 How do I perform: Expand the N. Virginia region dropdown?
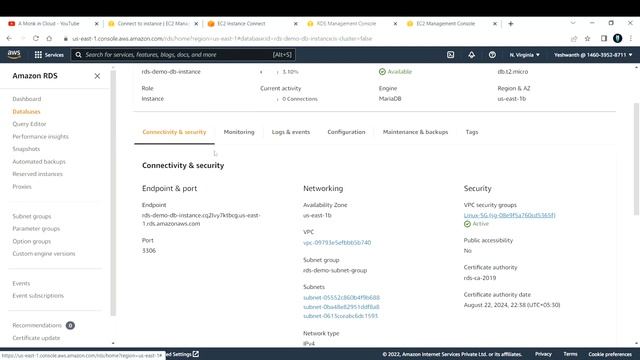point(524,55)
